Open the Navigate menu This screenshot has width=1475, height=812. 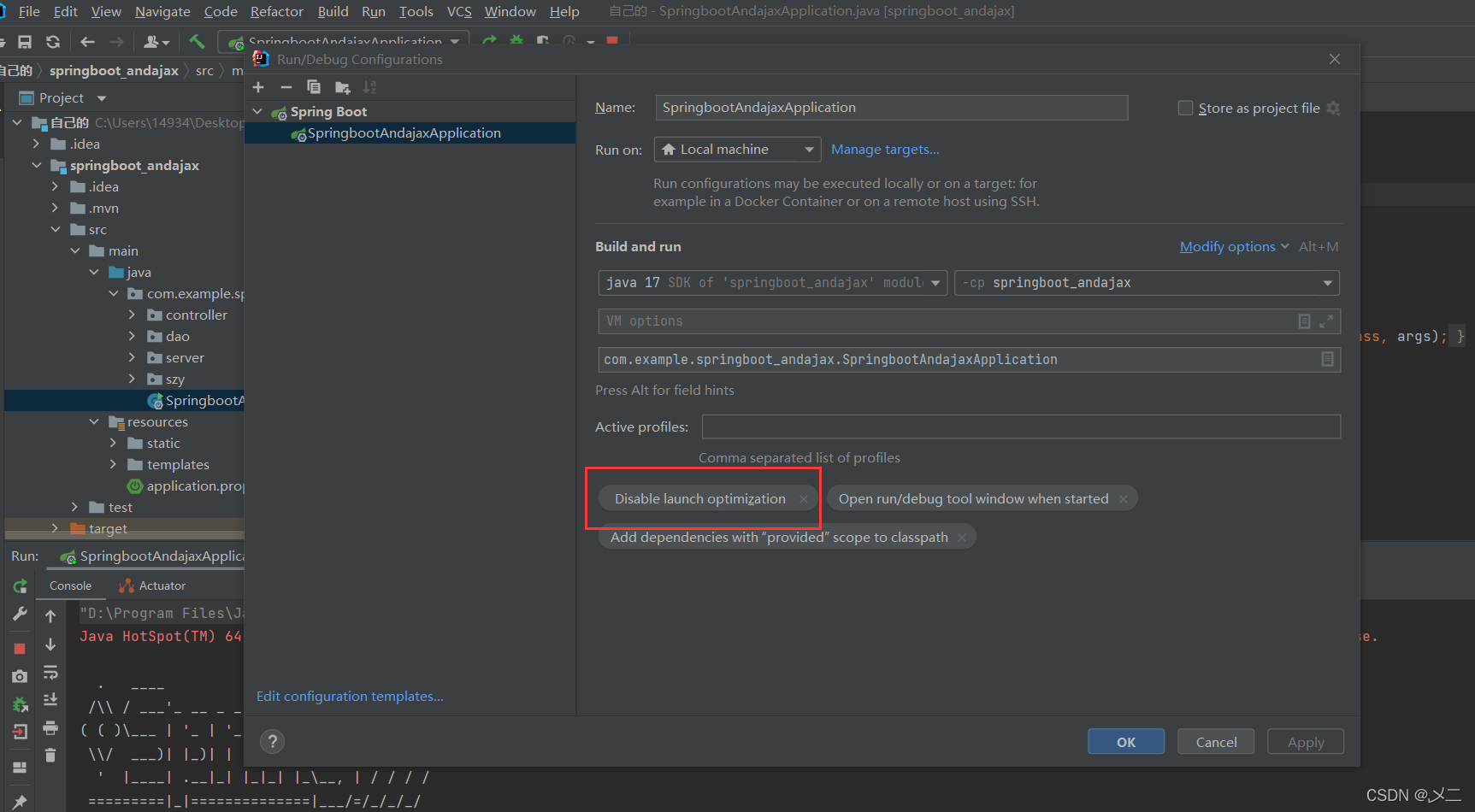pos(162,11)
